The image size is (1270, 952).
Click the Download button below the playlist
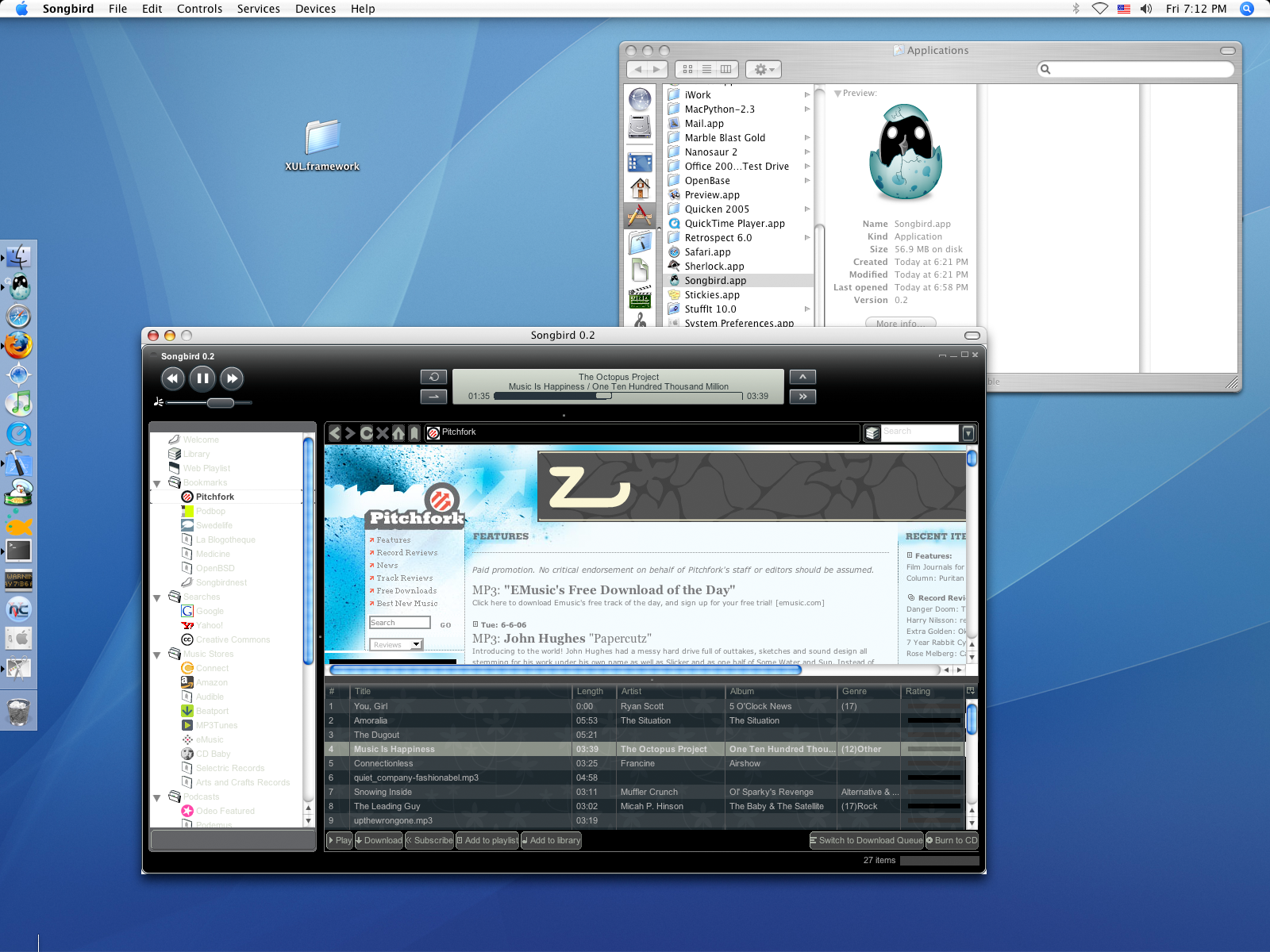pyautogui.click(x=379, y=840)
